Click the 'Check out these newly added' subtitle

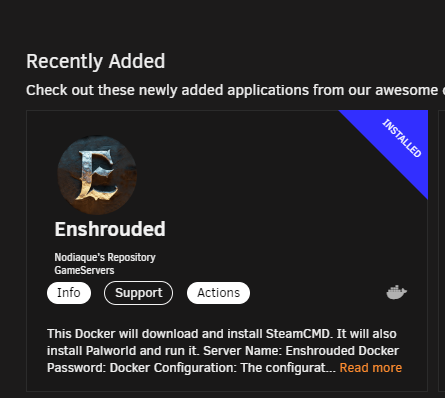click(x=235, y=90)
